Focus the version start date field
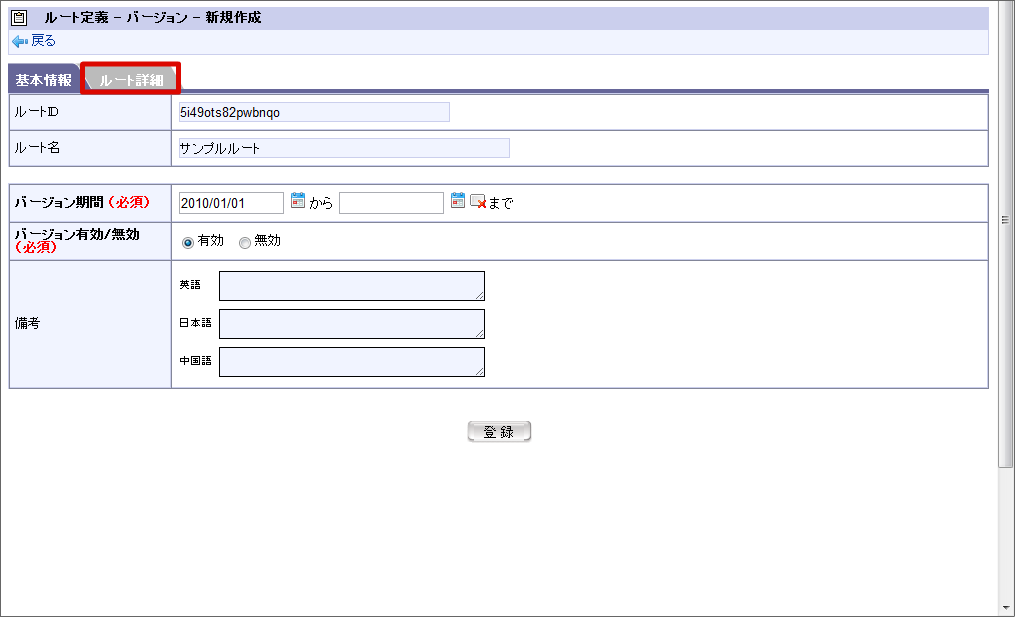This screenshot has width=1015, height=617. (x=231, y=203)
